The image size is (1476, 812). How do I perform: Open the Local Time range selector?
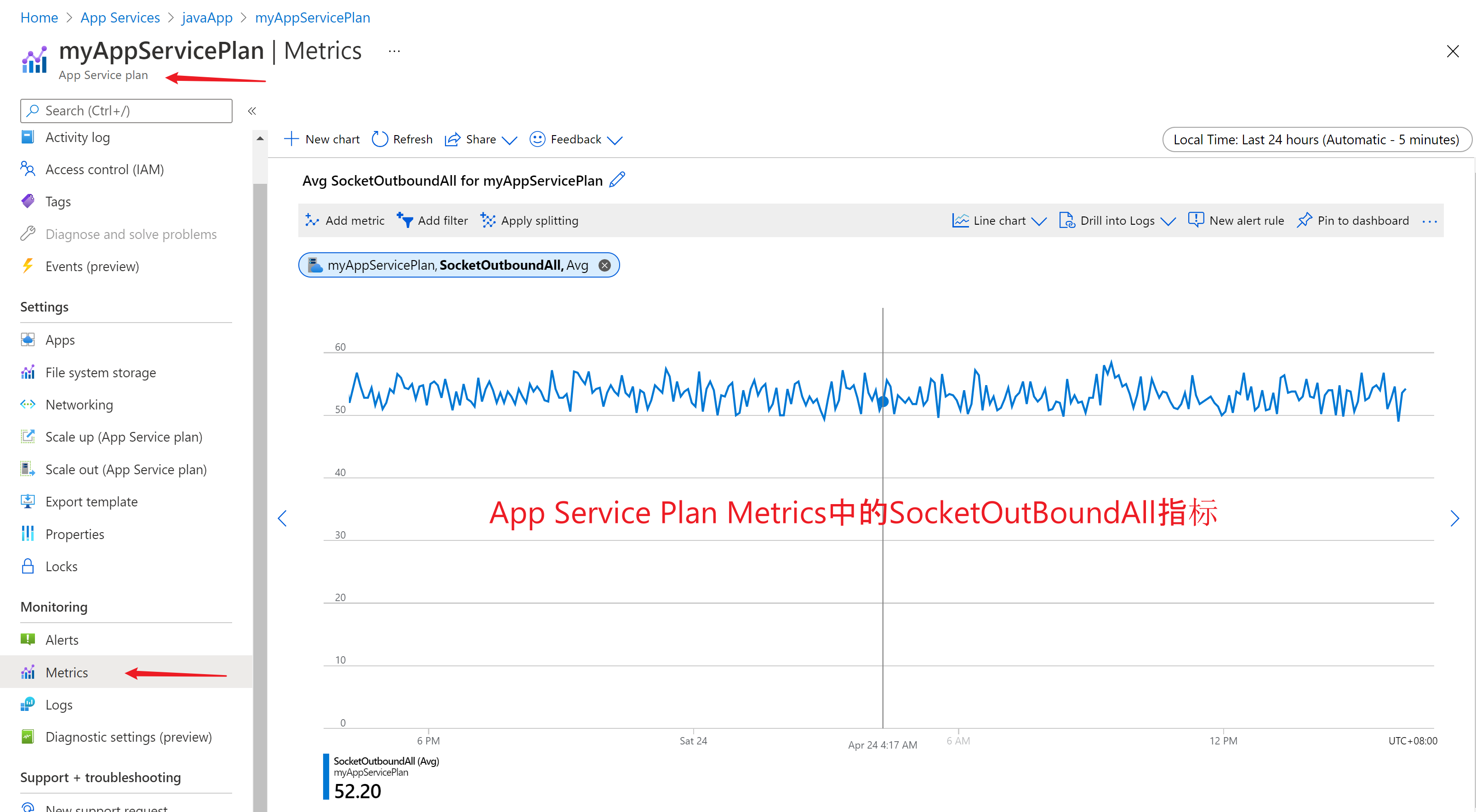coord(1316,140)
